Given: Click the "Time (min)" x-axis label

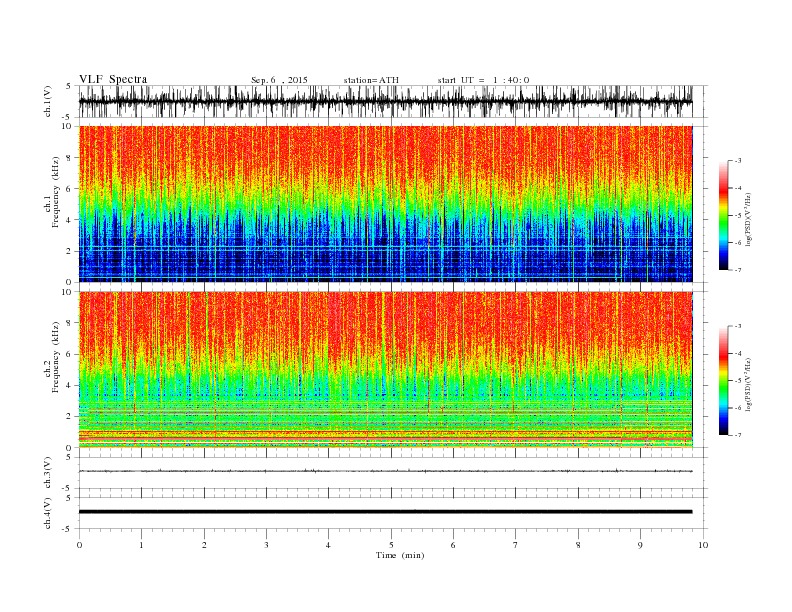Looking at the screenshot, I should coord(400,555).
